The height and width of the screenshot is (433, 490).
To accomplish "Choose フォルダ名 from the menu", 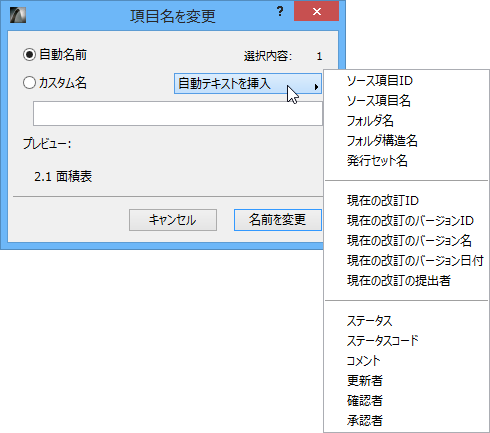I will click(x=406, y=121).
